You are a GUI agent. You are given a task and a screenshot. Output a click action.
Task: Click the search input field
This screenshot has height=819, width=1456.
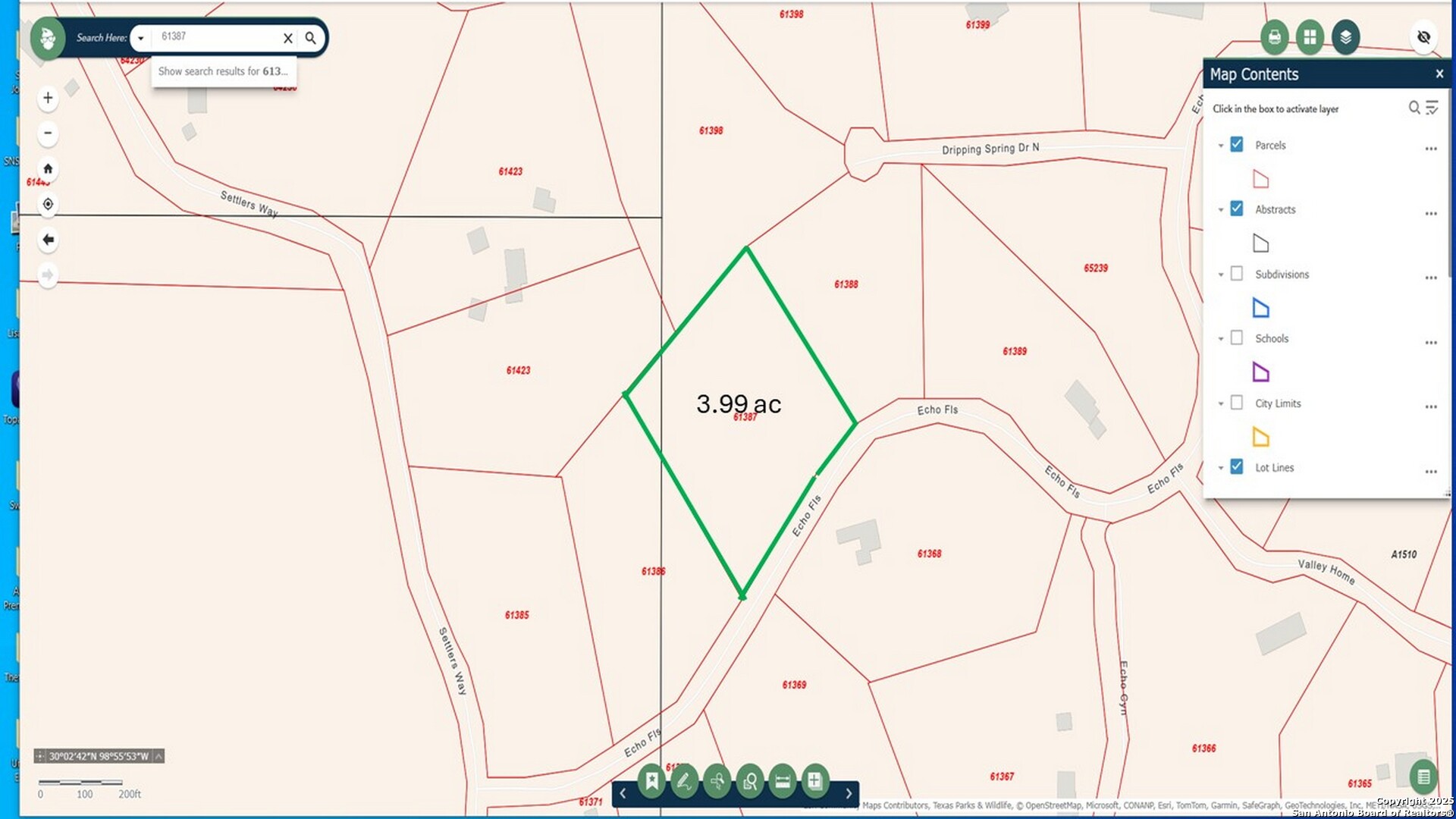(x=216, y=37)
